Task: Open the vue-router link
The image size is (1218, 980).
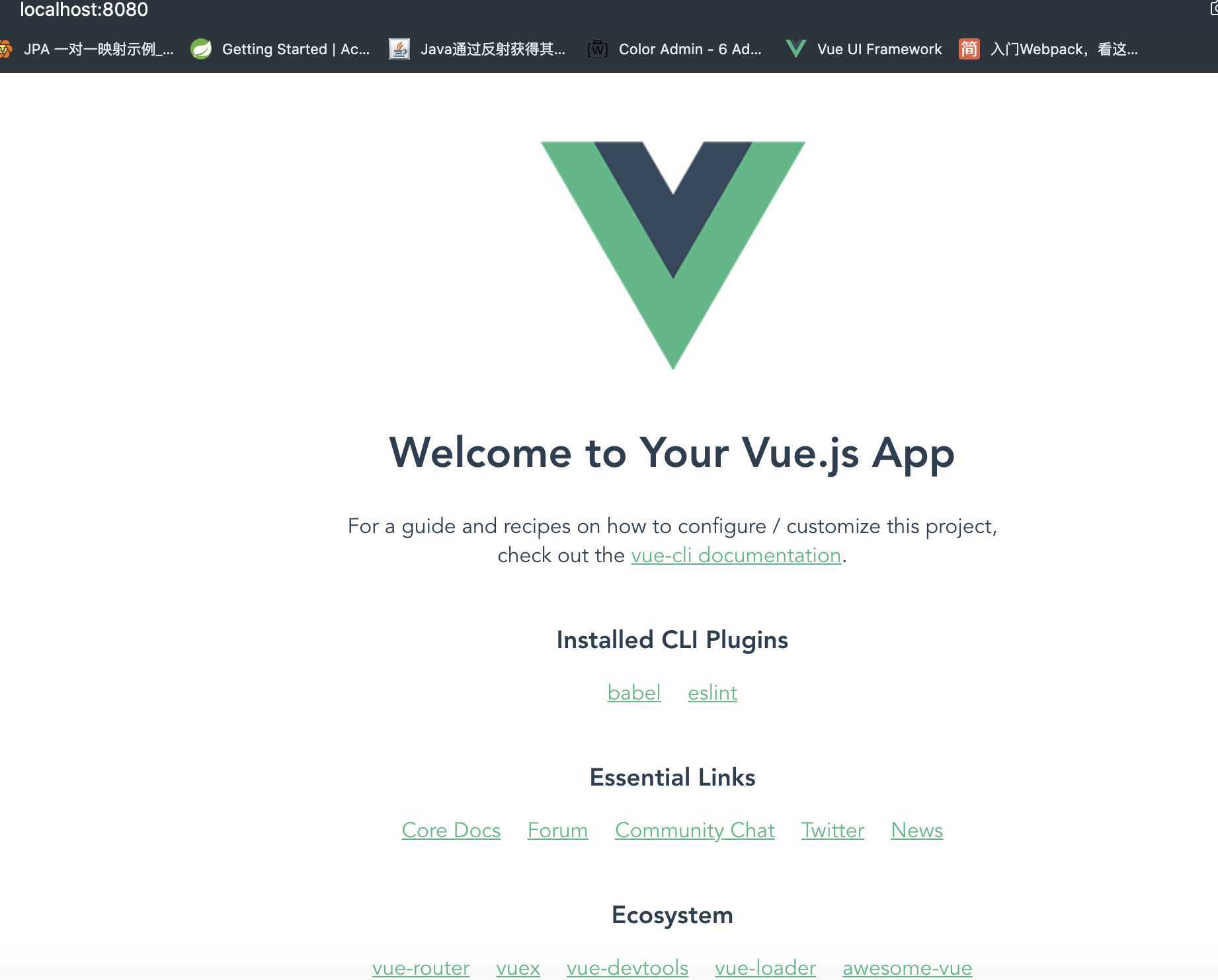Action: [421, 967]
